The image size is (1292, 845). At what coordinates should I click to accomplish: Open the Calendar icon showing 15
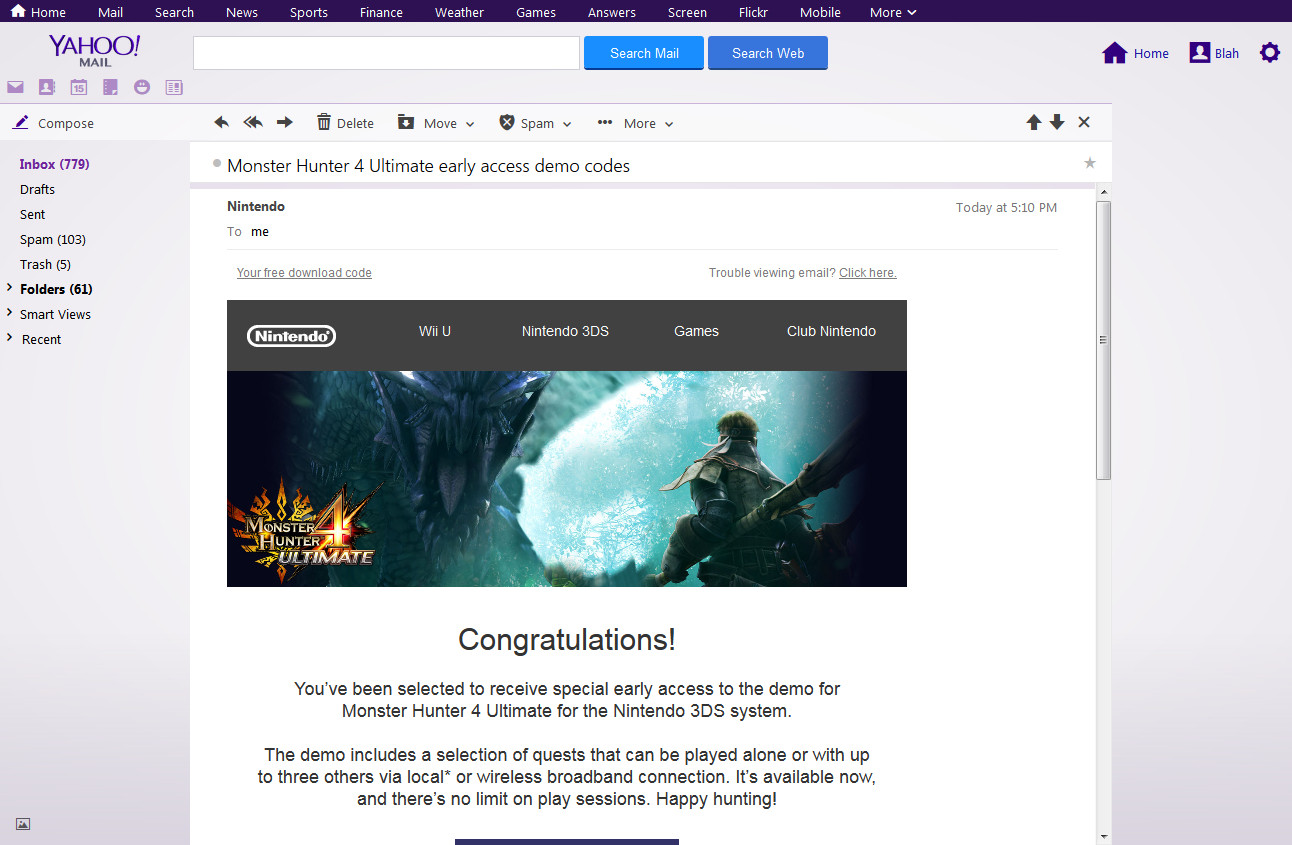coord(78,87)
